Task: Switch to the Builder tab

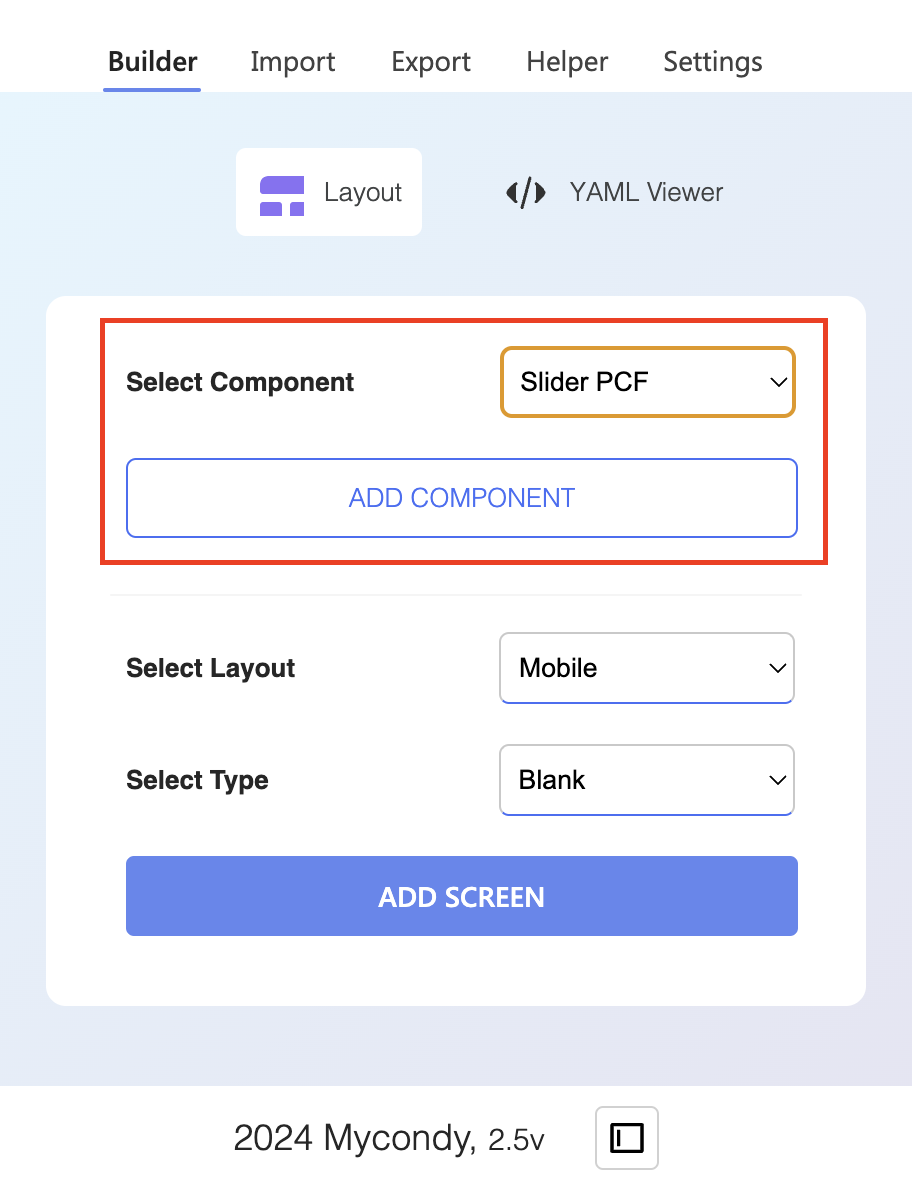Action: (152, 62)
